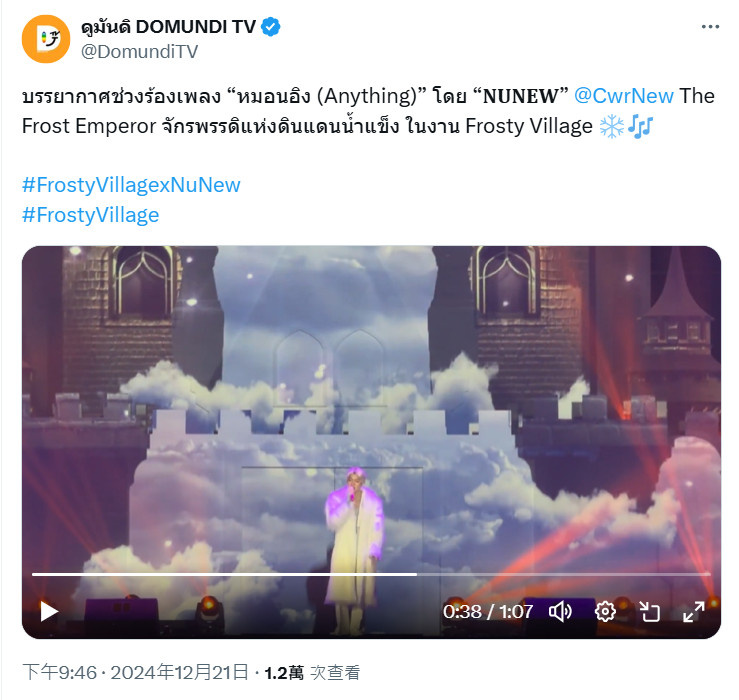The width and height of the screenshot is (739, 700).
Task: Play the tweet video
Action: point(49,611)
